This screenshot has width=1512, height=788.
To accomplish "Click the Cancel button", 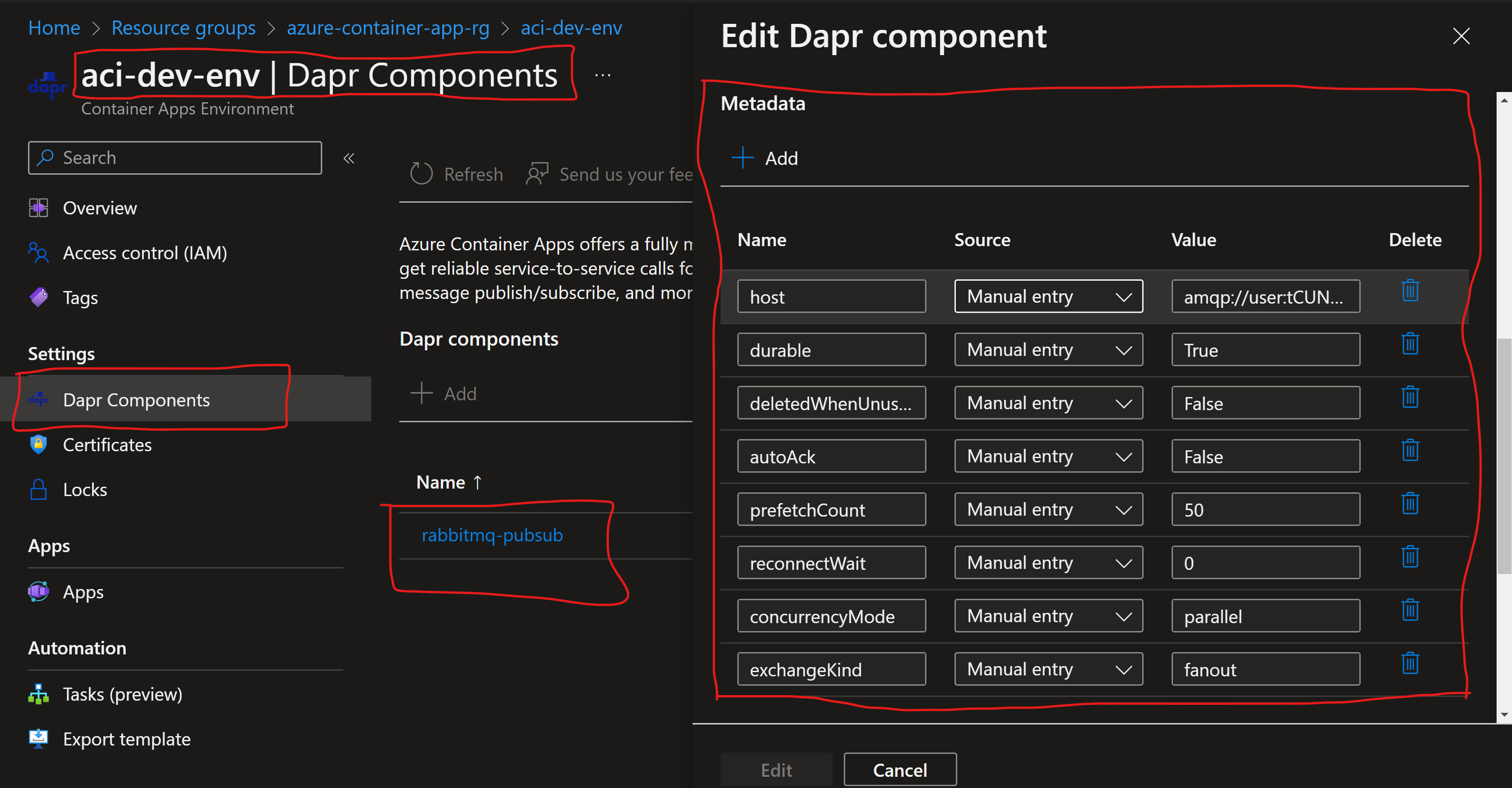I will pos(900,769).
